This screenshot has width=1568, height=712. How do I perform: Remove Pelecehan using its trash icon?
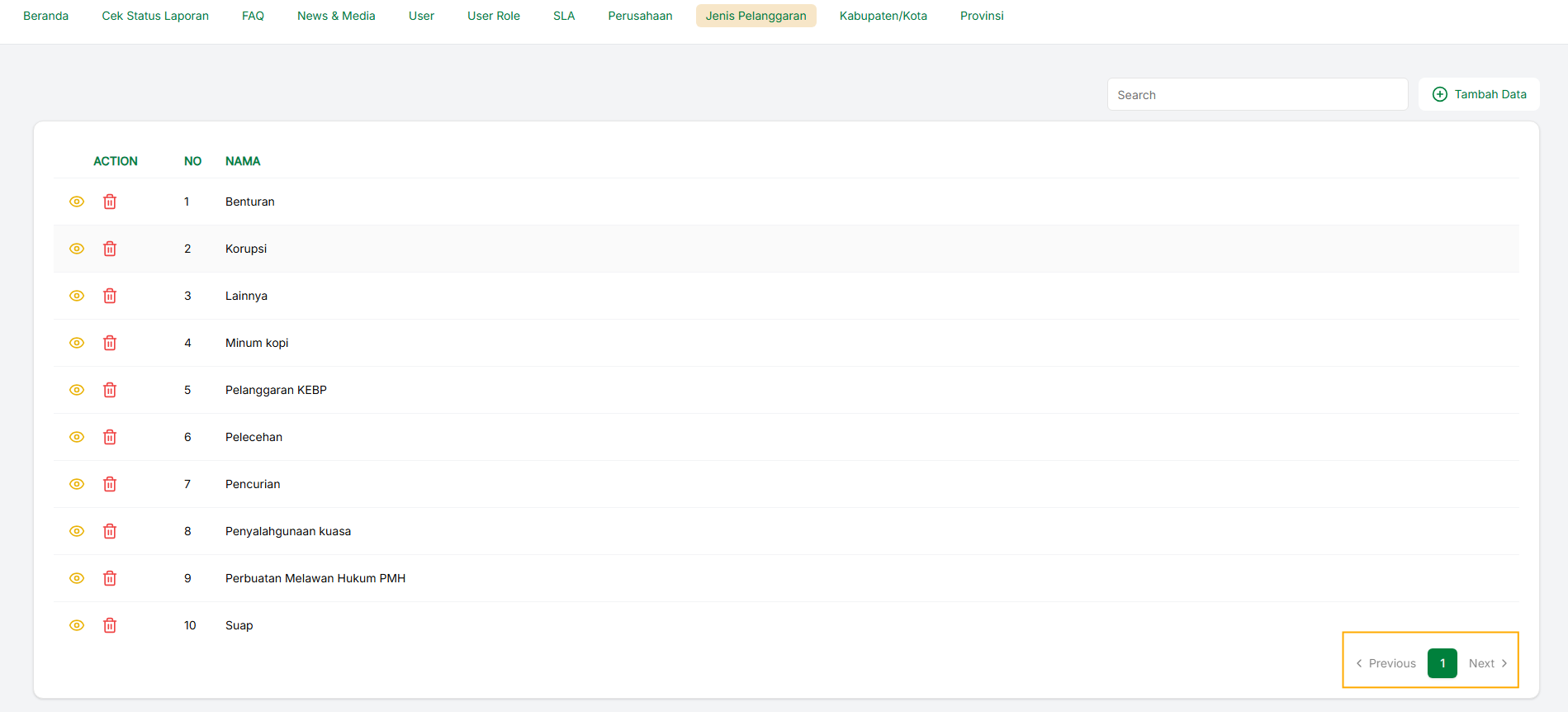point(110,437)
